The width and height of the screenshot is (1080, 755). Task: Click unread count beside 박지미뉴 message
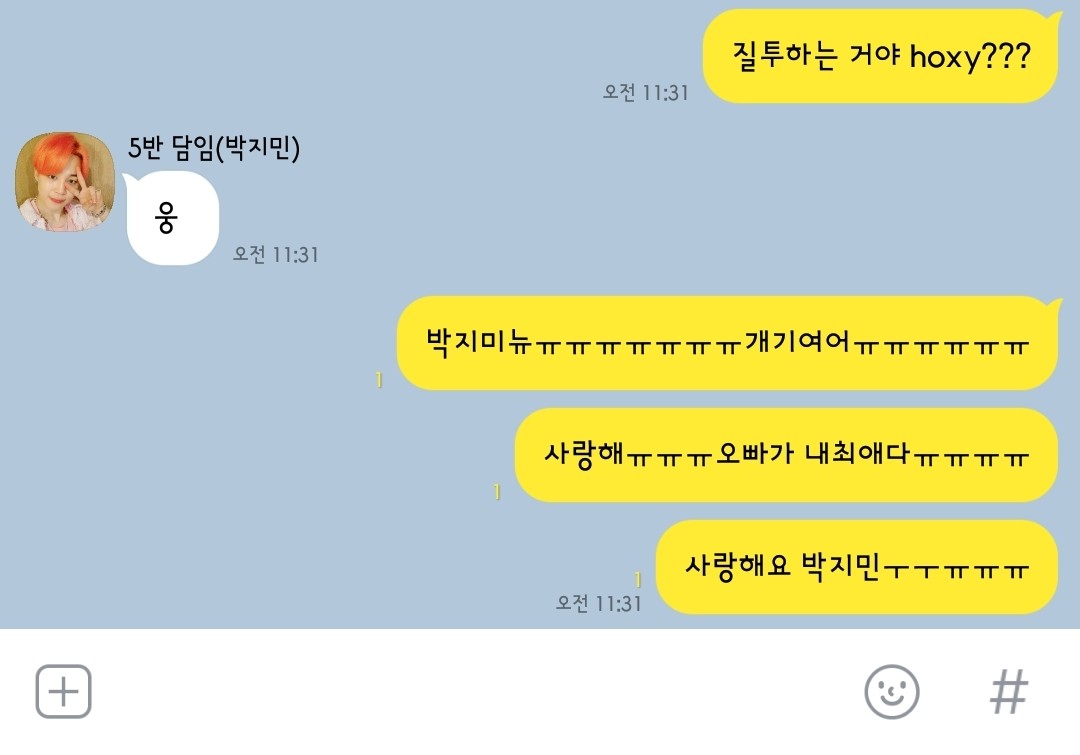379,380
